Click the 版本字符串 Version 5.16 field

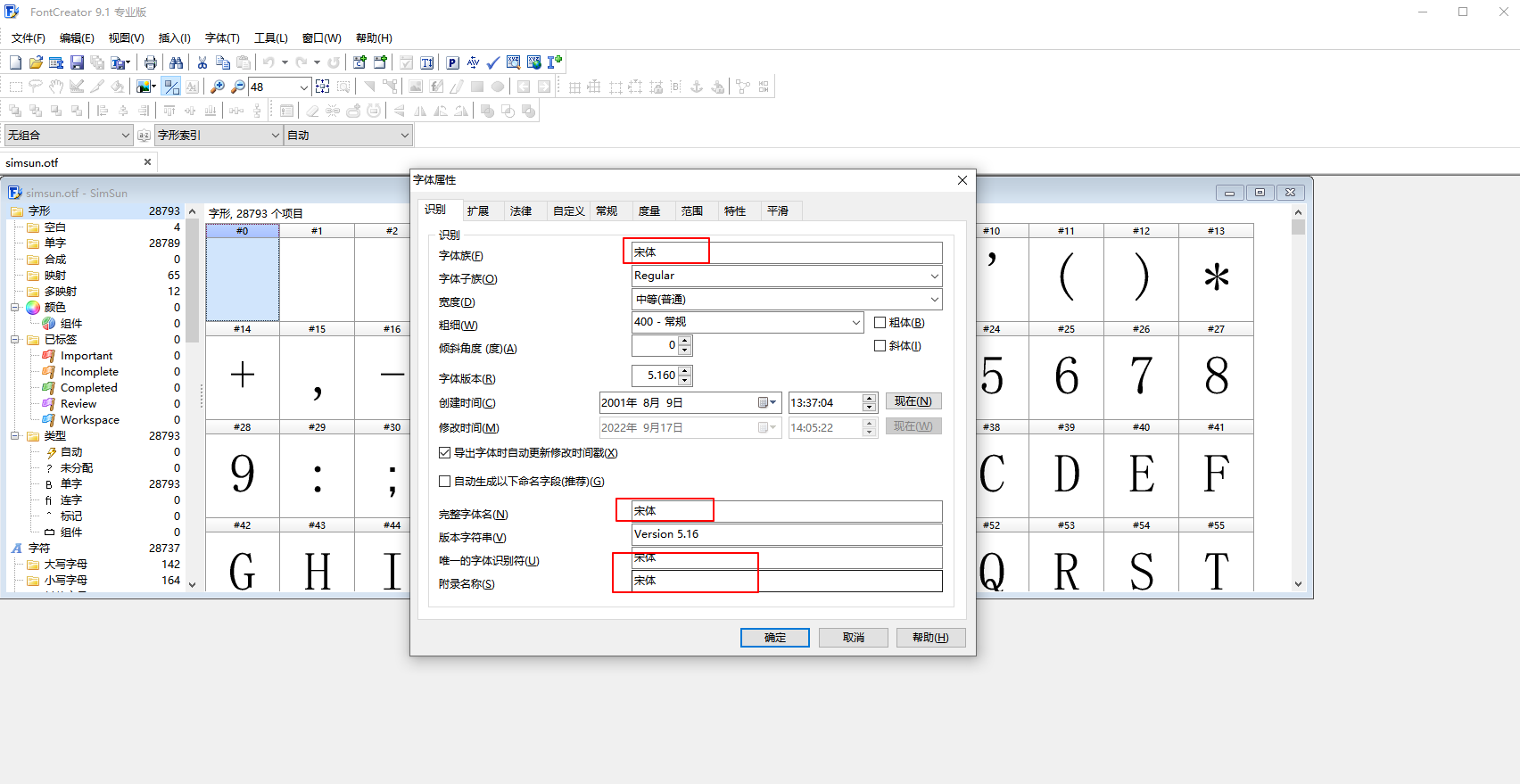point(787,534)
